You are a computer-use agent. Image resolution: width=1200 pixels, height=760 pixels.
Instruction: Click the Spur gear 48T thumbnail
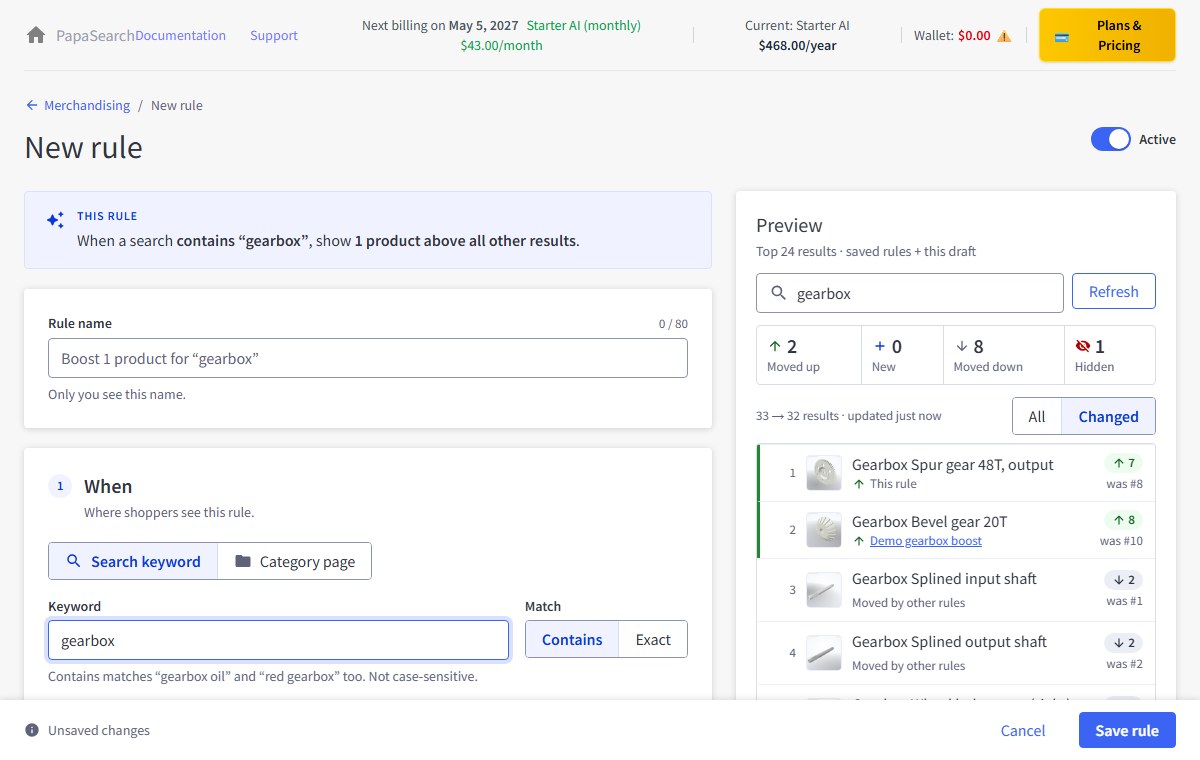824,473
